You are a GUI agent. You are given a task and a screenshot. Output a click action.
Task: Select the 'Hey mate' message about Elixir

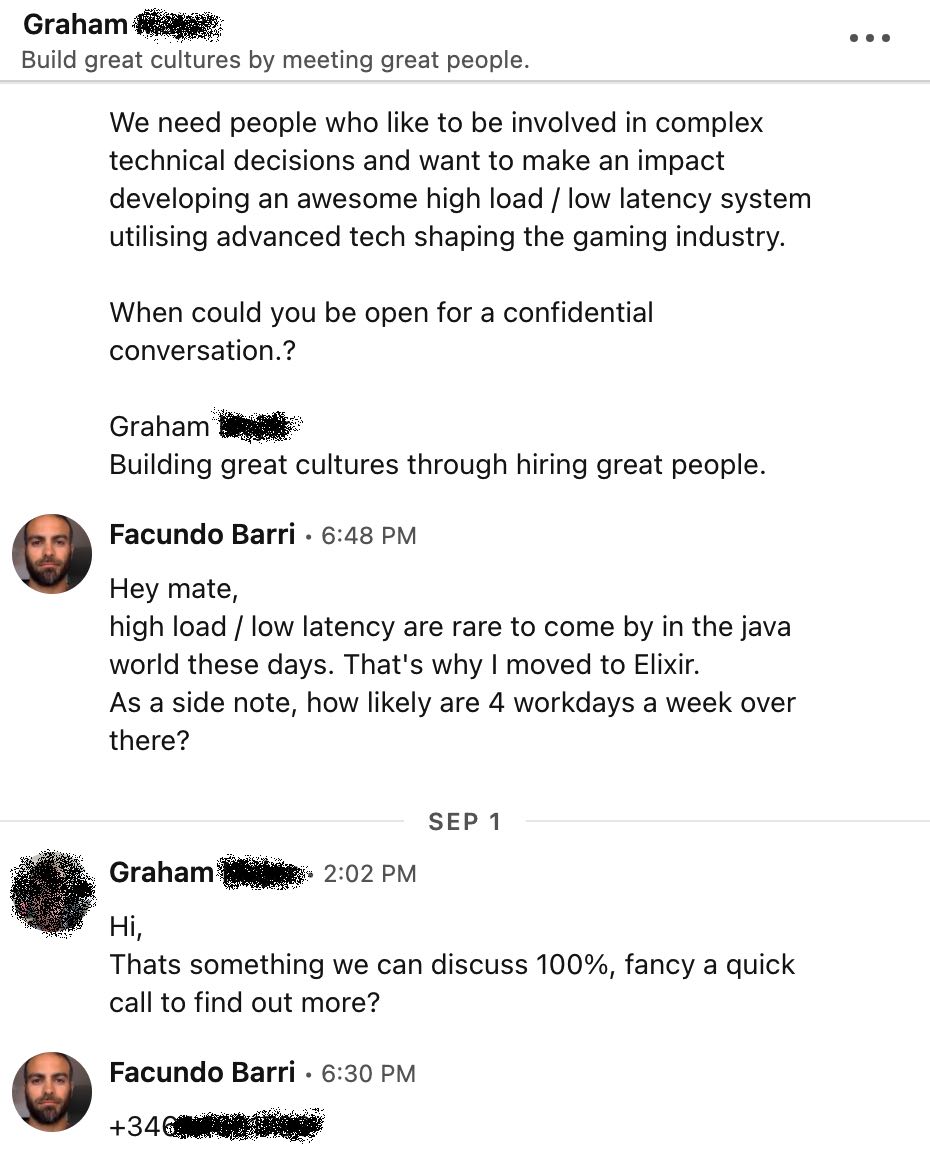coord(450,665)
